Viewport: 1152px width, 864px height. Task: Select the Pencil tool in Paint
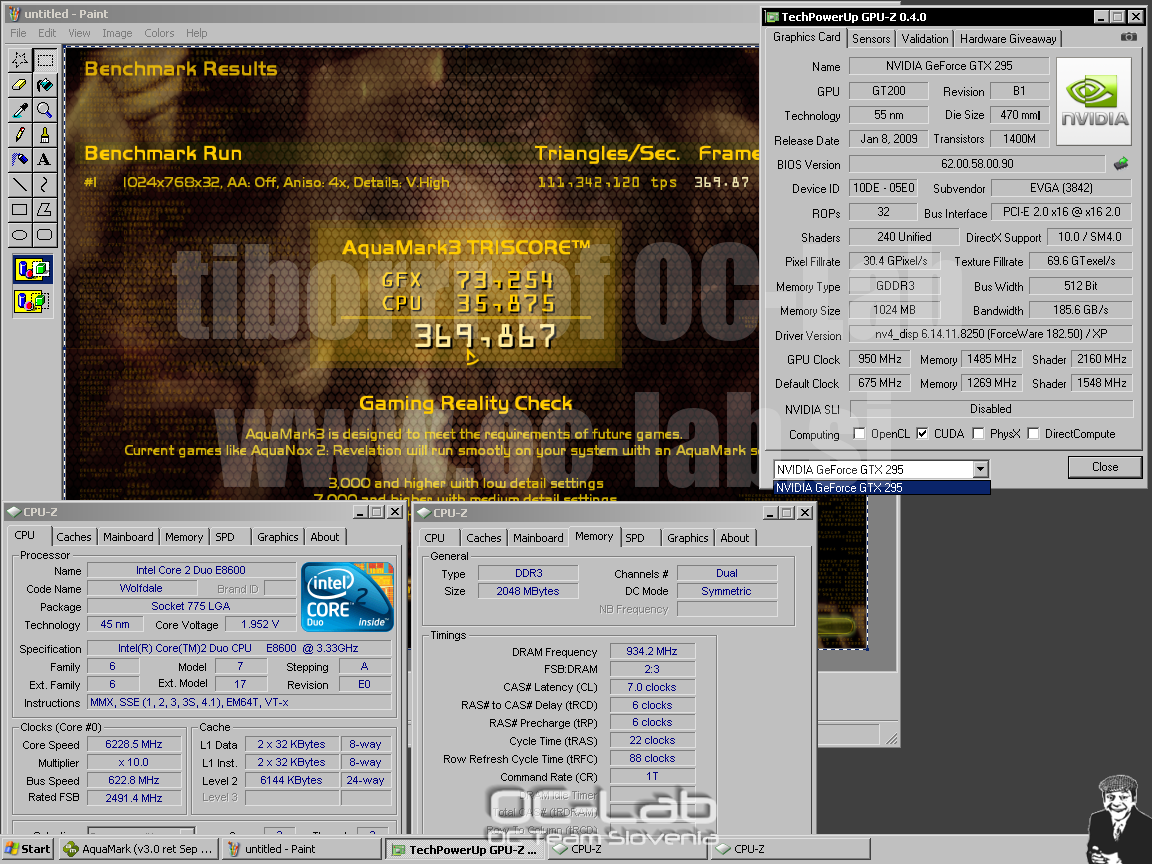[x=20, y=135]
